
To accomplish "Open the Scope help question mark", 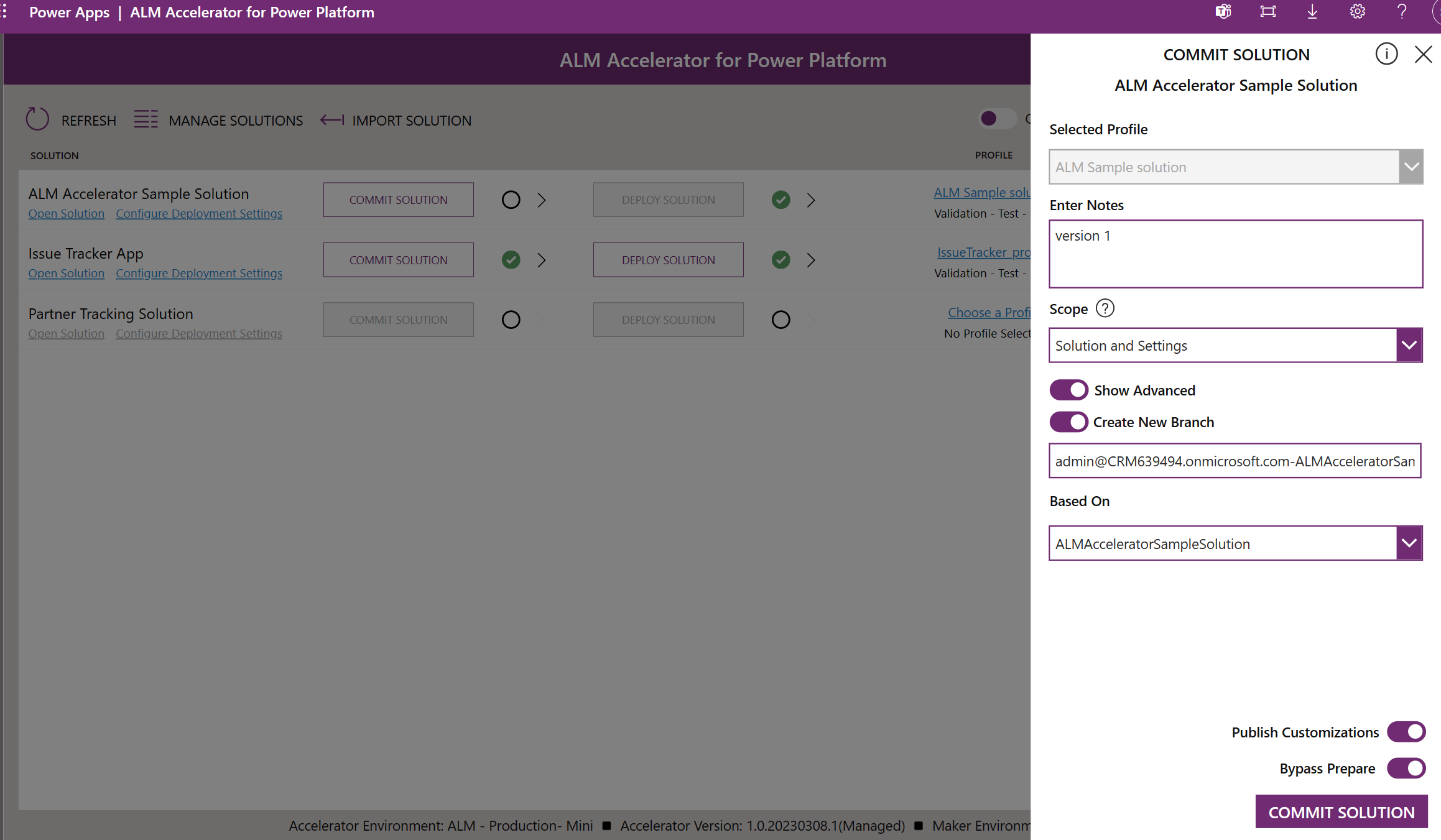I will pyautogui.click(x=1105, y=308).
